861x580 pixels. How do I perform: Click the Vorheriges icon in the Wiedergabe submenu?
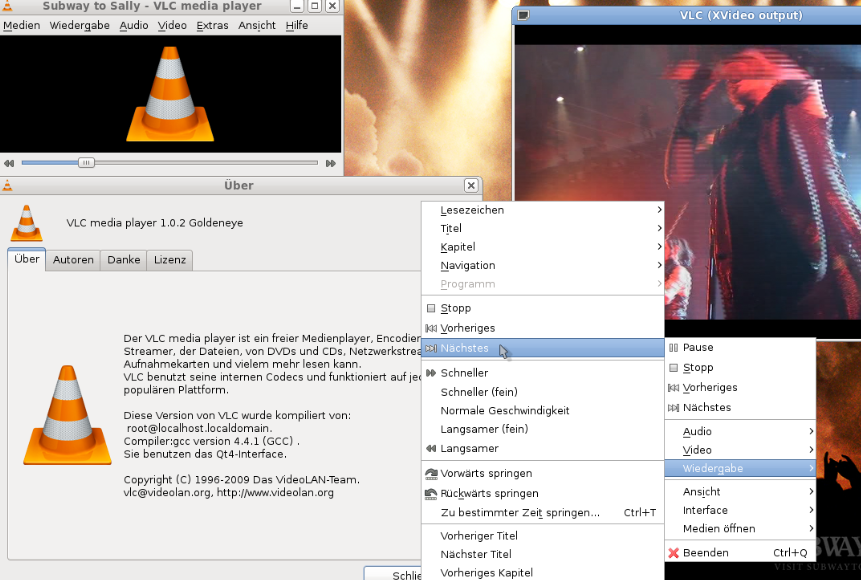(431, 328)
